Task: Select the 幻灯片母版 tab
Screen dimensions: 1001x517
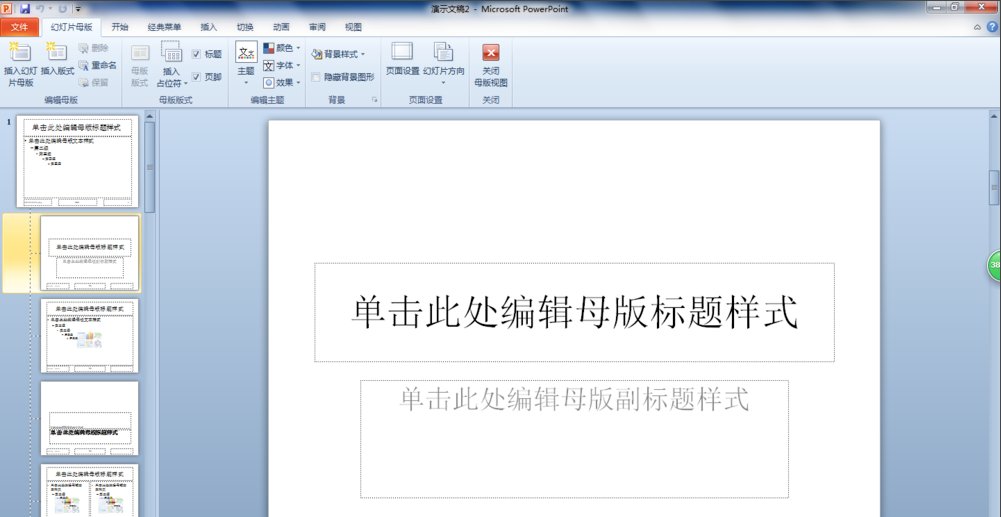Action: pyautogui.click(x=72, y=27)
